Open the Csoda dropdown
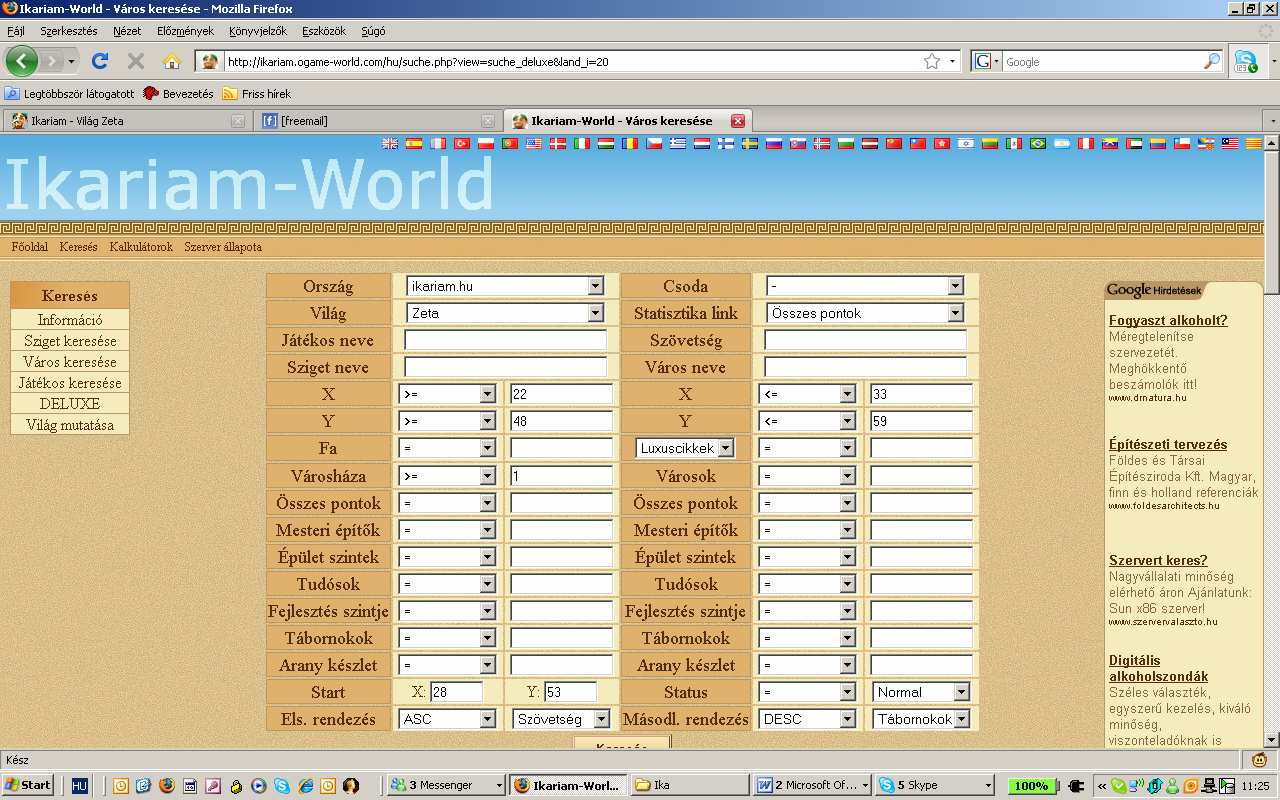Viewport: 1280px width, 800px height. 865,286
